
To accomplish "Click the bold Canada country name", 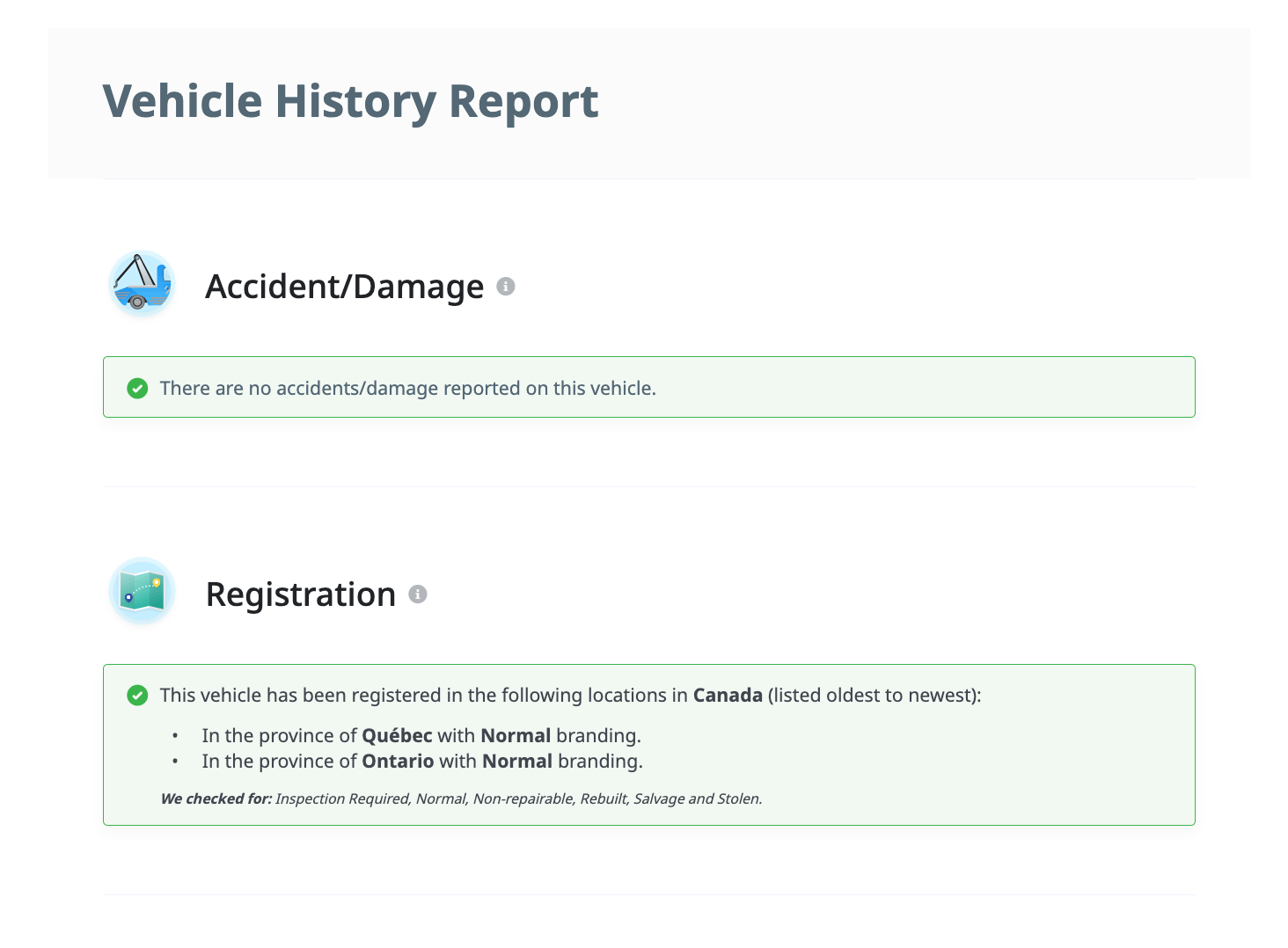I will [x=728, y=696].
